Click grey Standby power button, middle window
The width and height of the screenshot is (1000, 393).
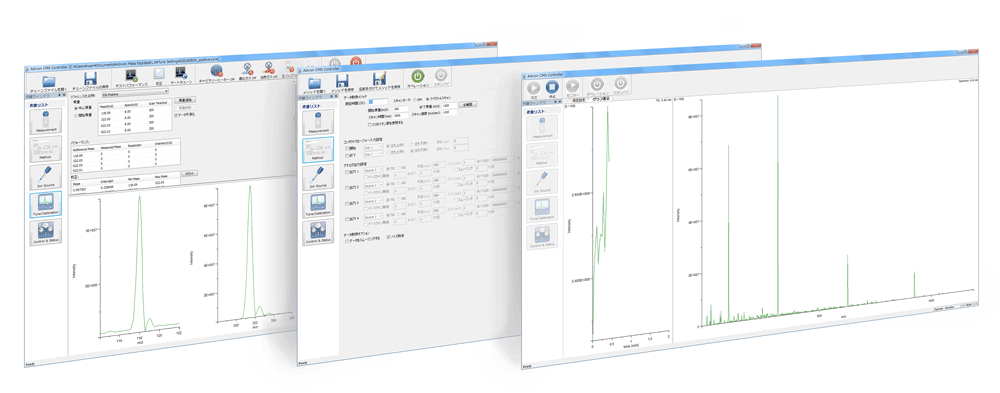pos(441,75)
